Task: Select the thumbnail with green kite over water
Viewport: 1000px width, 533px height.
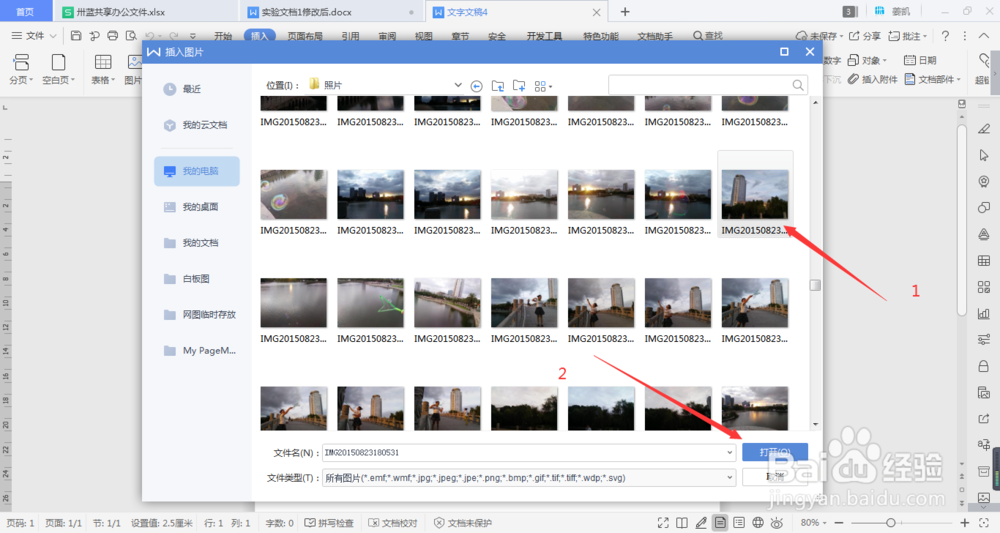Action: pyautogui.click(x=371, y=303)
